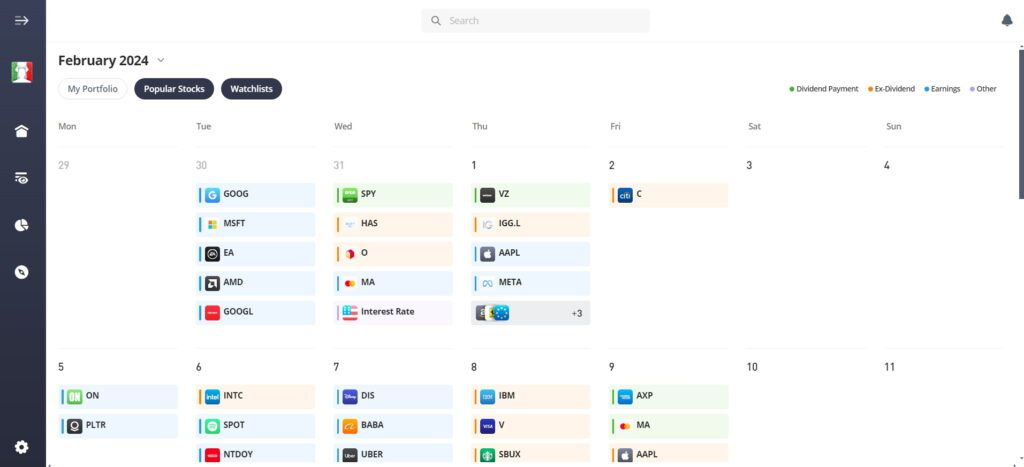Select the date 3 on Saturday
The width and height of the screenshot is (1024, 467).
click(x=749, y=166)
